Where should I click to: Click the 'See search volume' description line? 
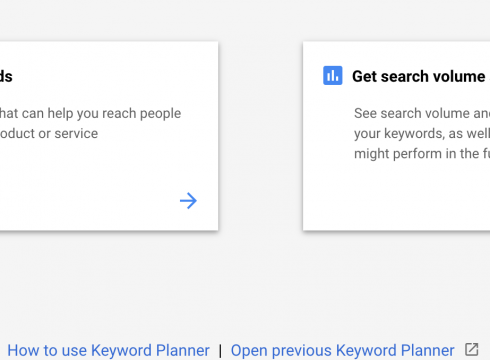422,113
